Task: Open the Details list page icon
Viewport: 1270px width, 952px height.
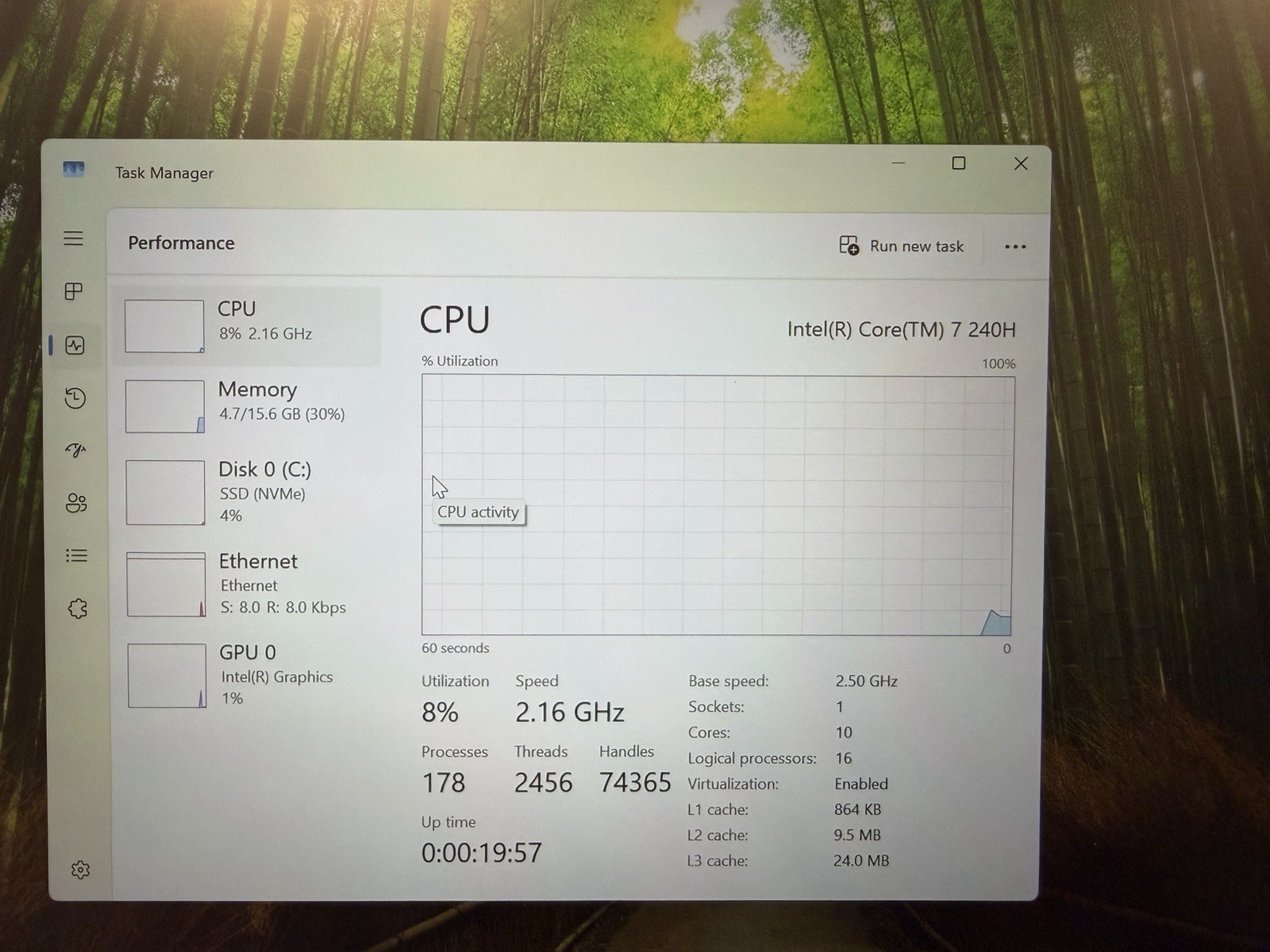Action: tap(76, 555)
